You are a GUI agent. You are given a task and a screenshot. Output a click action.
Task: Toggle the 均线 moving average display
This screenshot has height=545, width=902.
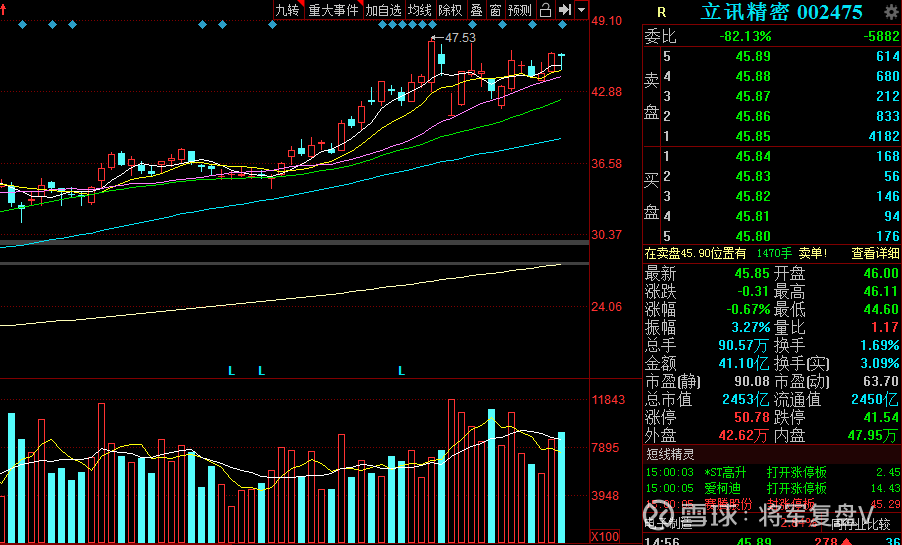(420, 10)
